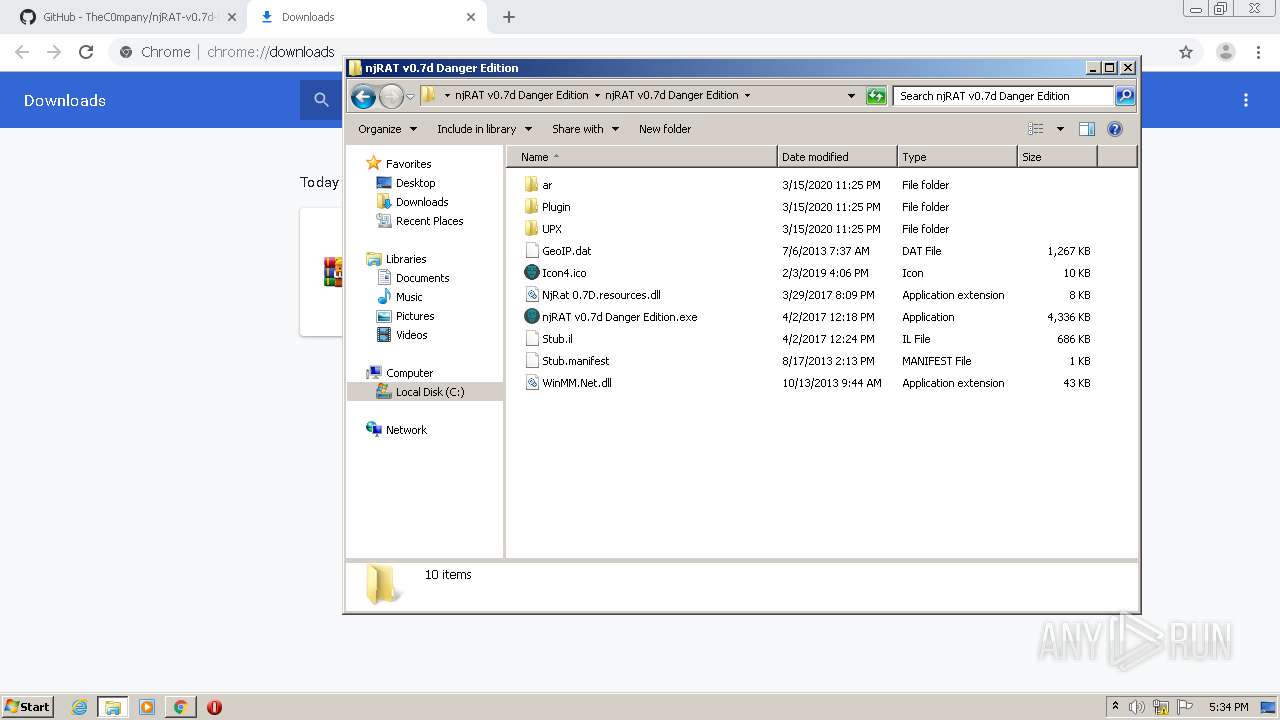1280x720 pixels.
Task: Open the Organize menu
Action: click(387, 129)
